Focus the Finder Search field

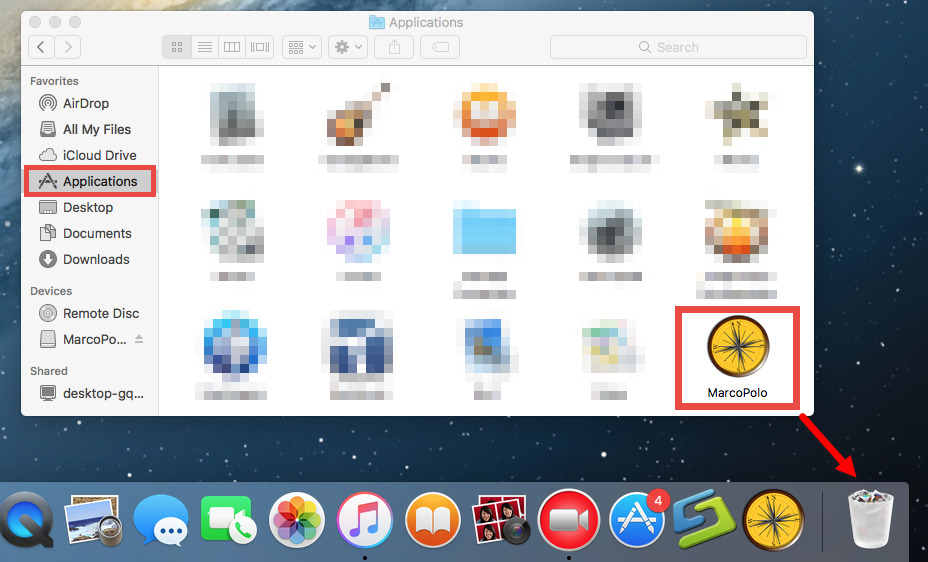pyautogui.click(x=678, y=47)
